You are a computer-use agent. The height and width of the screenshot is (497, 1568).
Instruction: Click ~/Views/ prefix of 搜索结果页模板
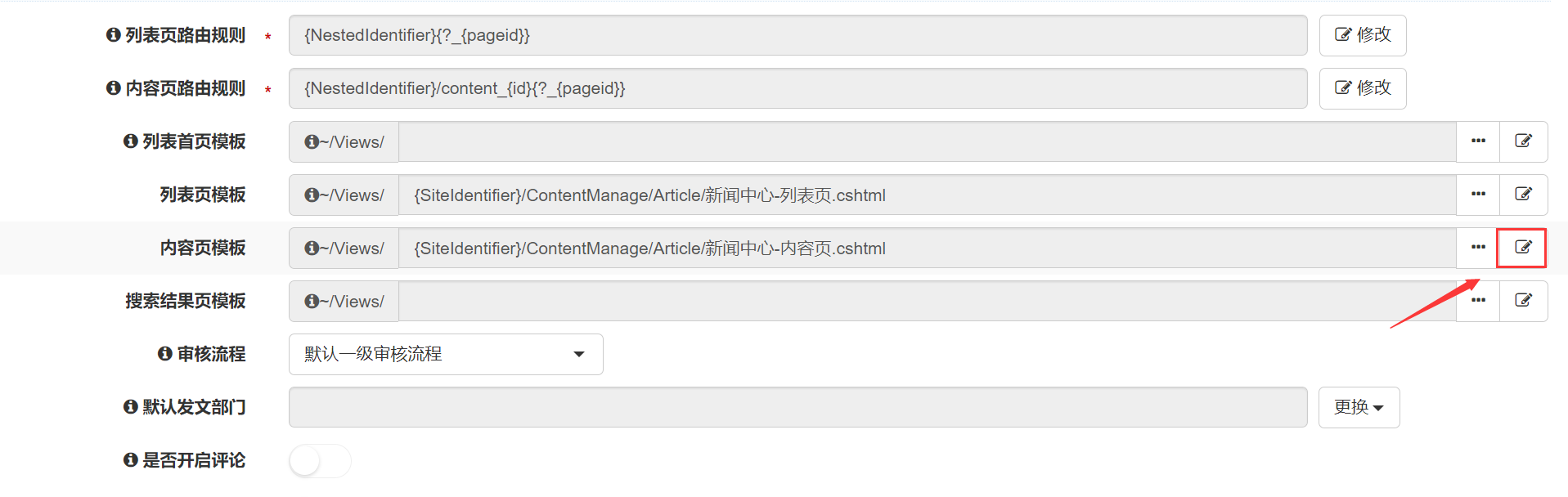click(x=344, y=301)
